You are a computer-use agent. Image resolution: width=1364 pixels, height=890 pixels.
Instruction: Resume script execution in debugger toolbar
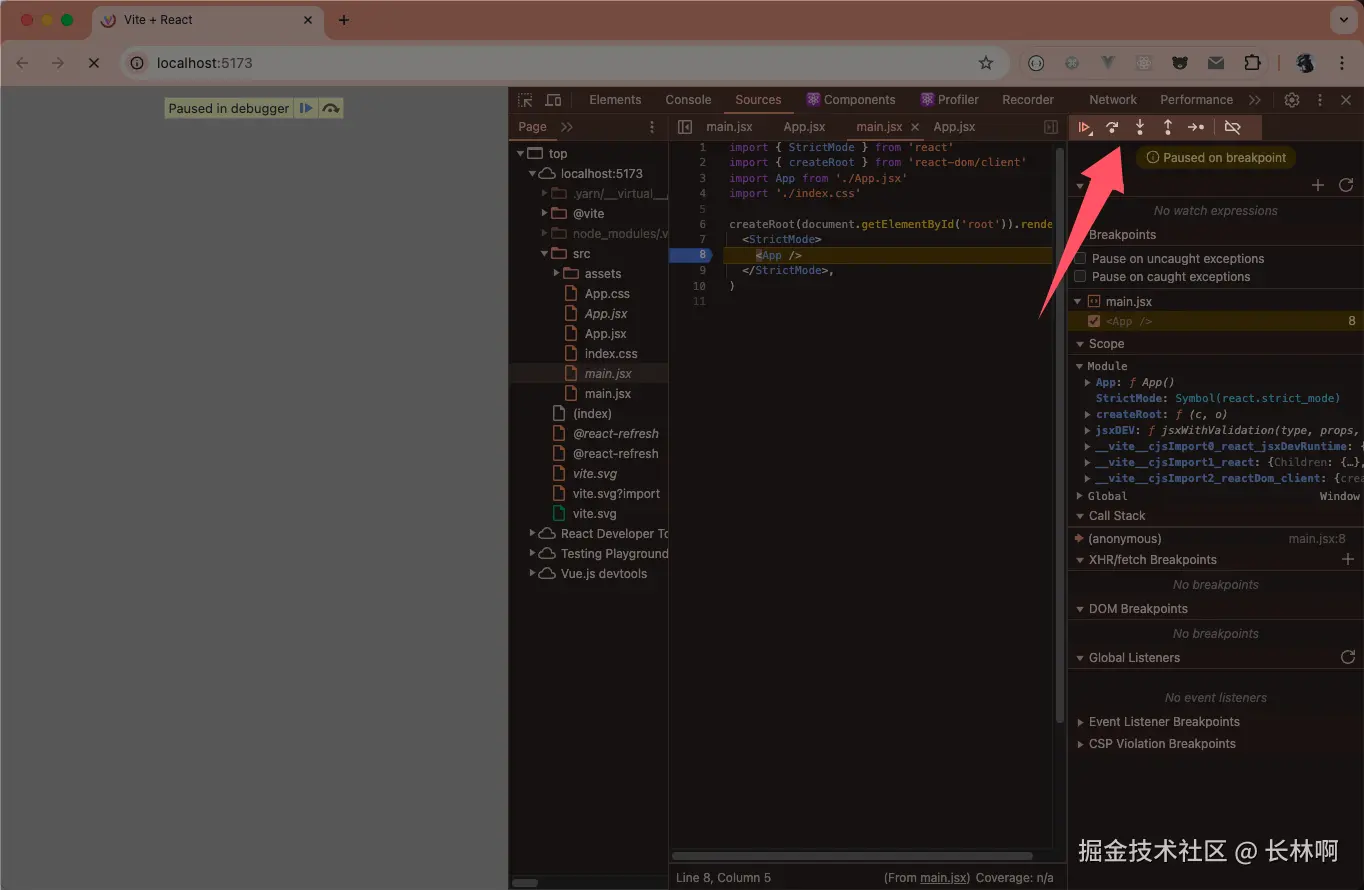click(x=1084, y=127)
